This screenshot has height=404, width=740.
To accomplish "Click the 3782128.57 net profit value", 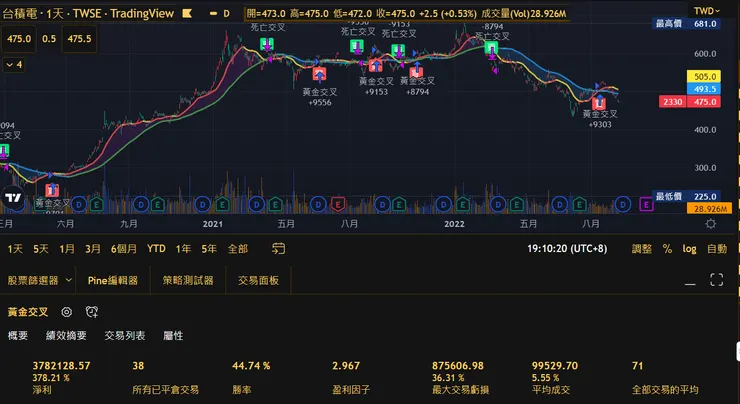I will [61, 366].
